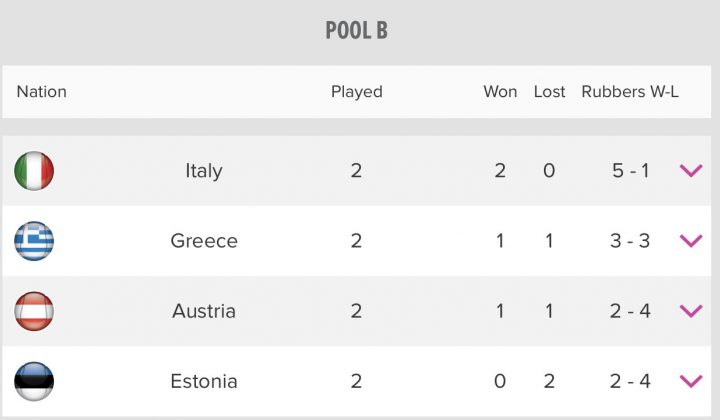This screenshot has width=720, height=420.
Task: Sort by the Won column header
Action: (500, 92)
